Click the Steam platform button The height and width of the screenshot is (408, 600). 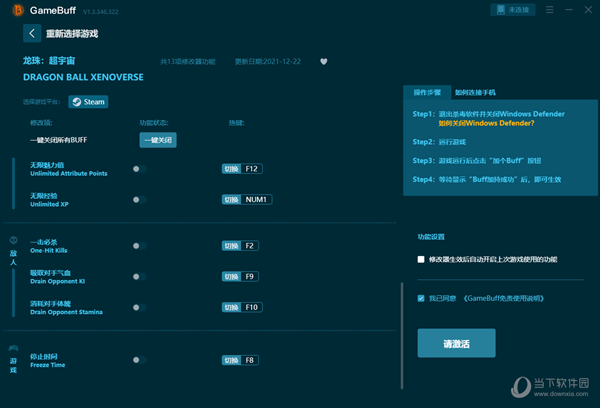click(88, 102)
